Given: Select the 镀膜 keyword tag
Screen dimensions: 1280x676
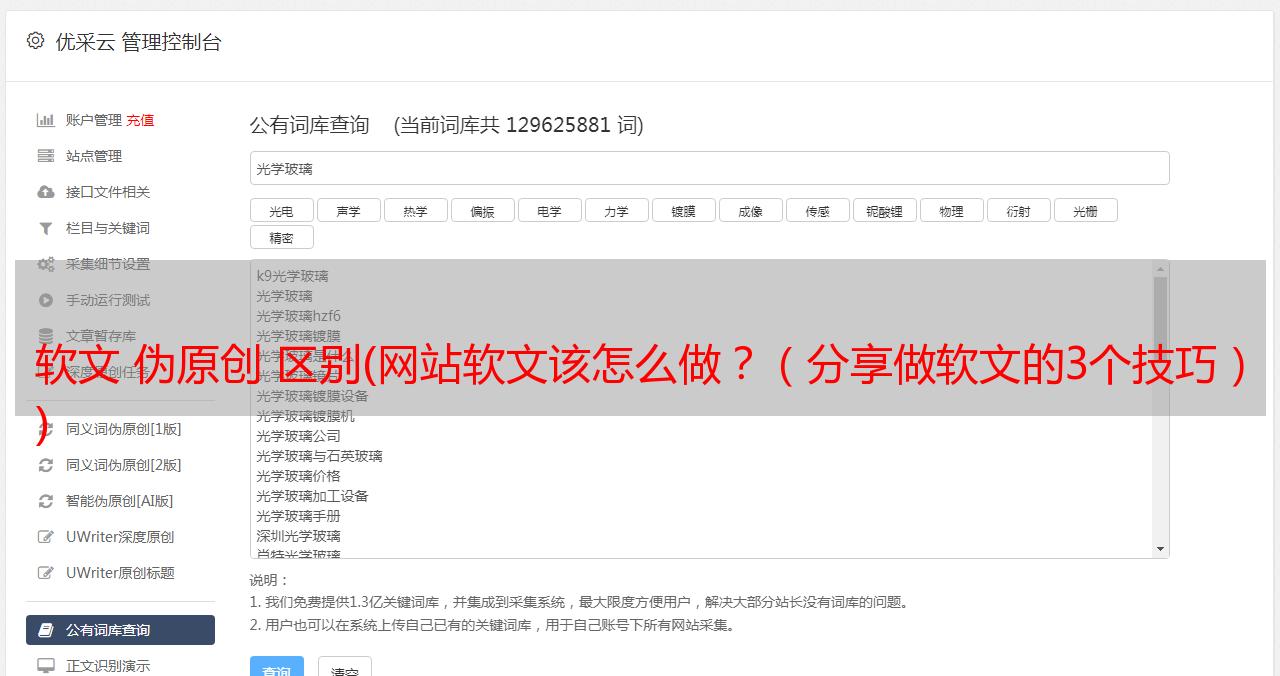Looking at the screenshot, I should 684,210.
